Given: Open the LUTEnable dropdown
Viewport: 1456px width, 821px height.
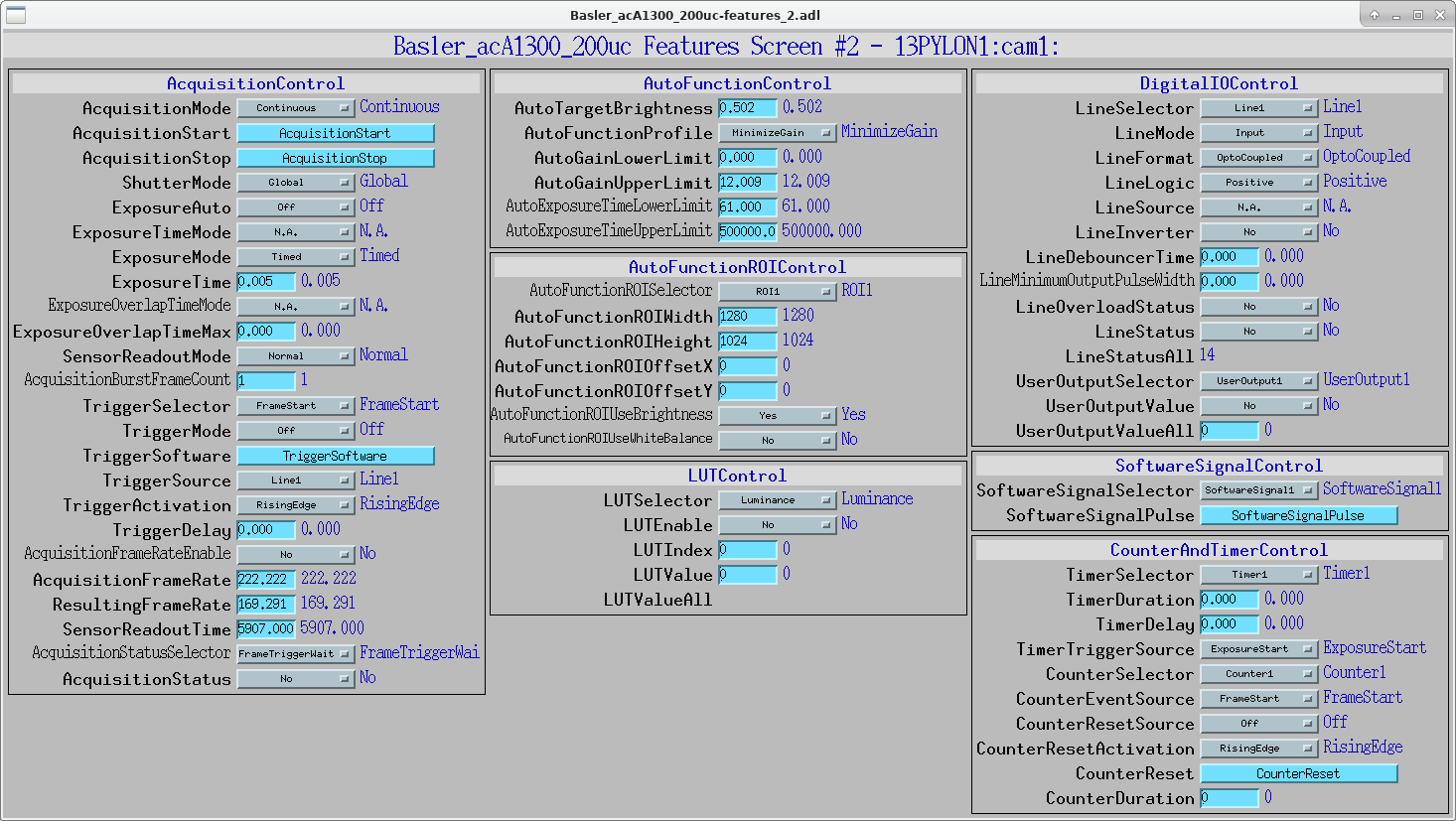Looking at the screenshot, I should click(778, 525).
